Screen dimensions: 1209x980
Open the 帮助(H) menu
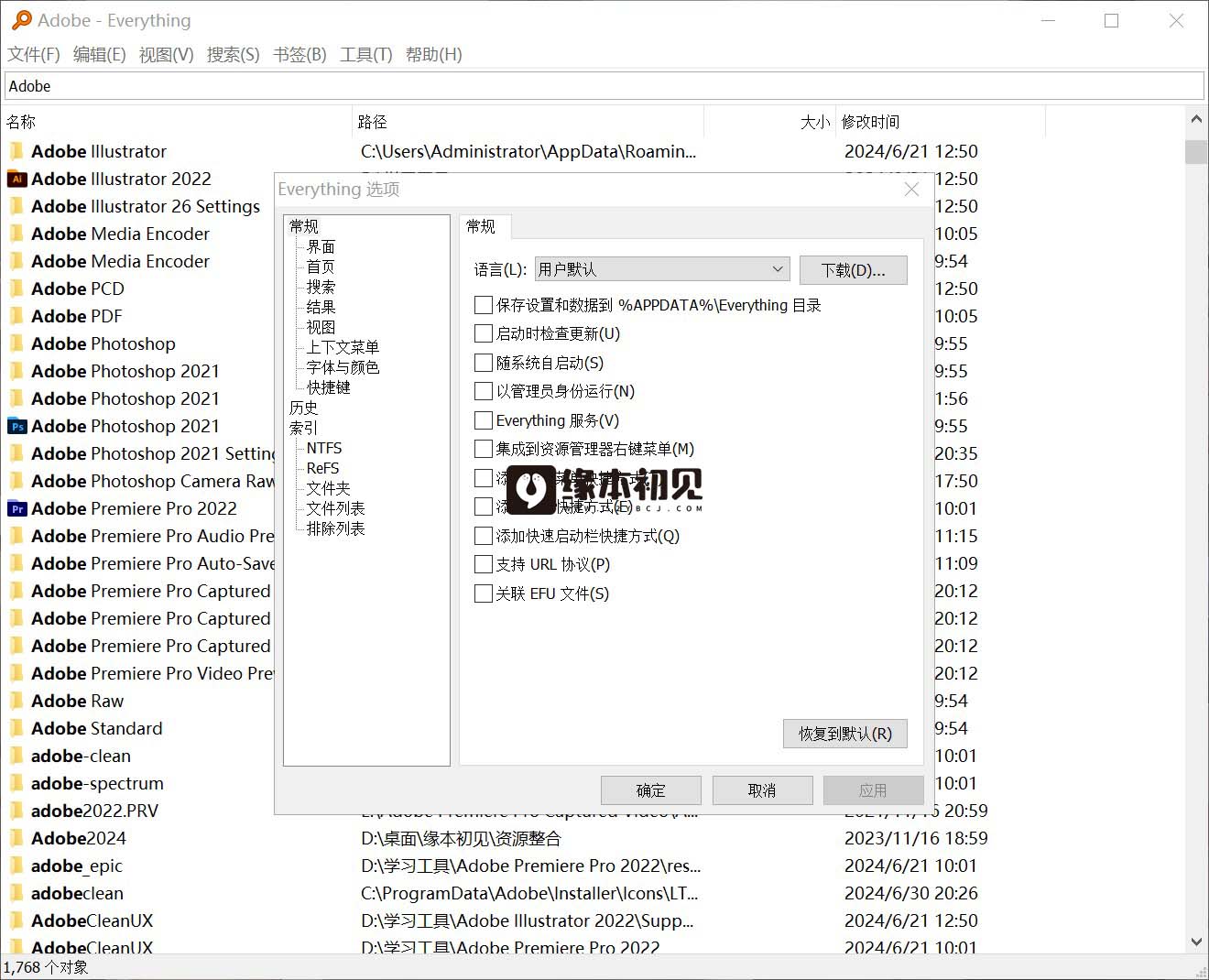(434, 55)
